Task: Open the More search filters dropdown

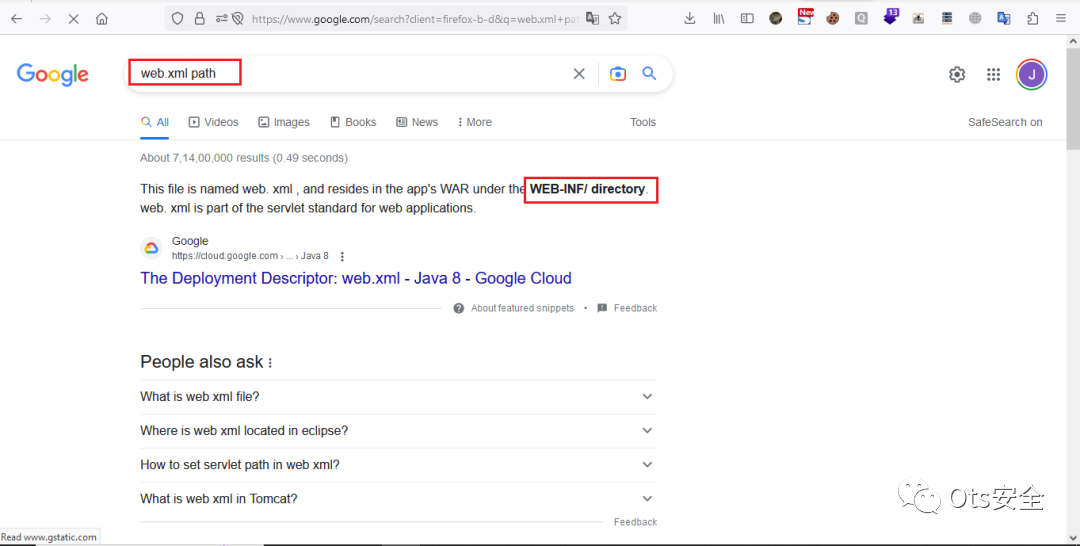Action: coord(475,122)
